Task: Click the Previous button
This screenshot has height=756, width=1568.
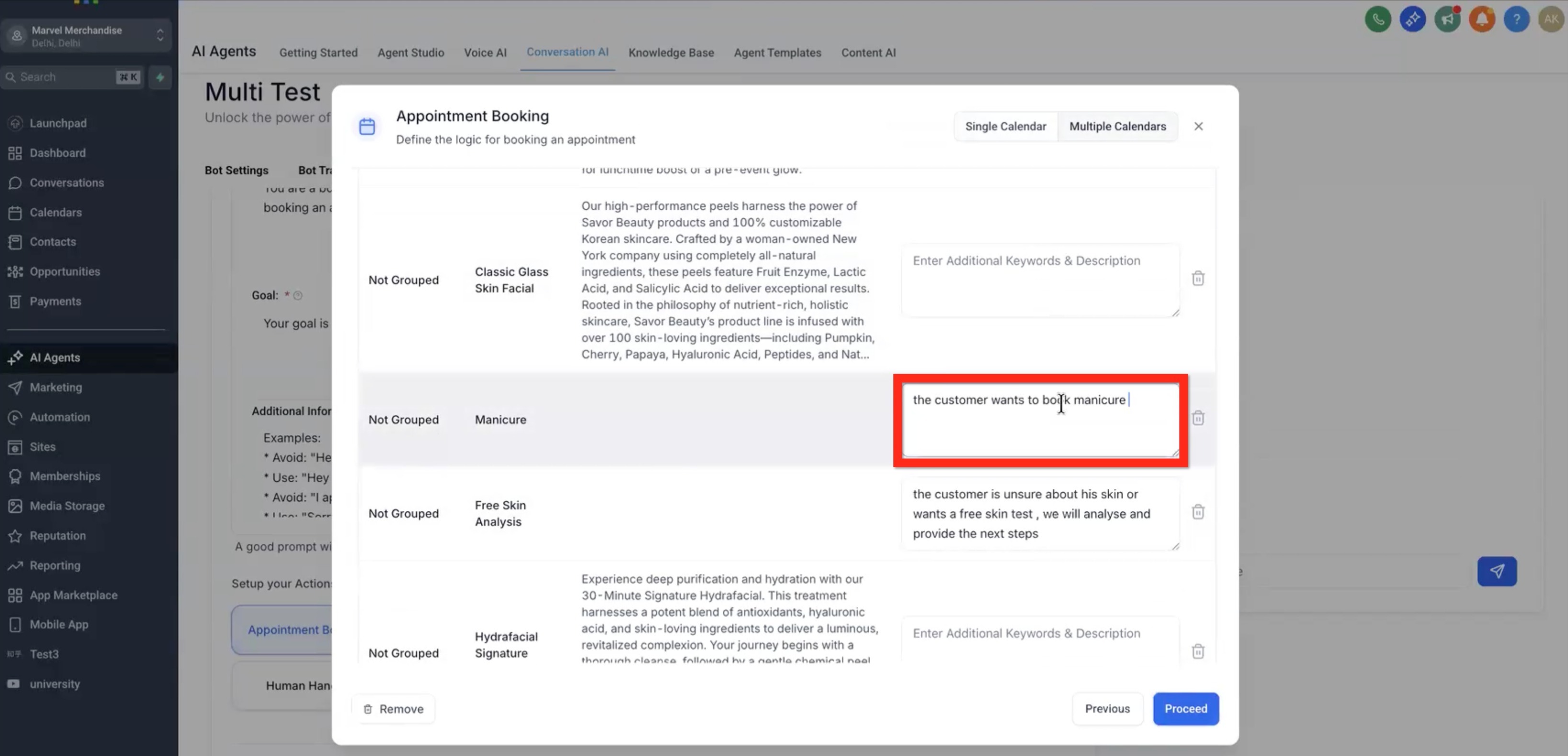Action: (x=1107, y=709)
